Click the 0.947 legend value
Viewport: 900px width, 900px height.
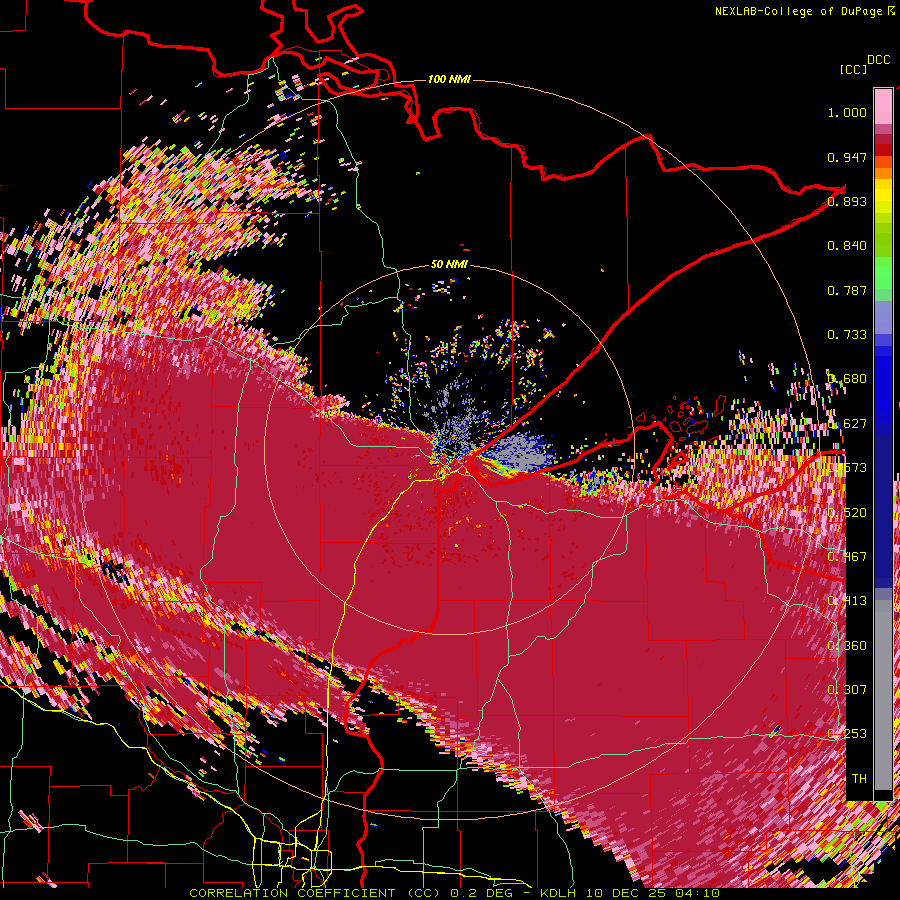[847, 157]
